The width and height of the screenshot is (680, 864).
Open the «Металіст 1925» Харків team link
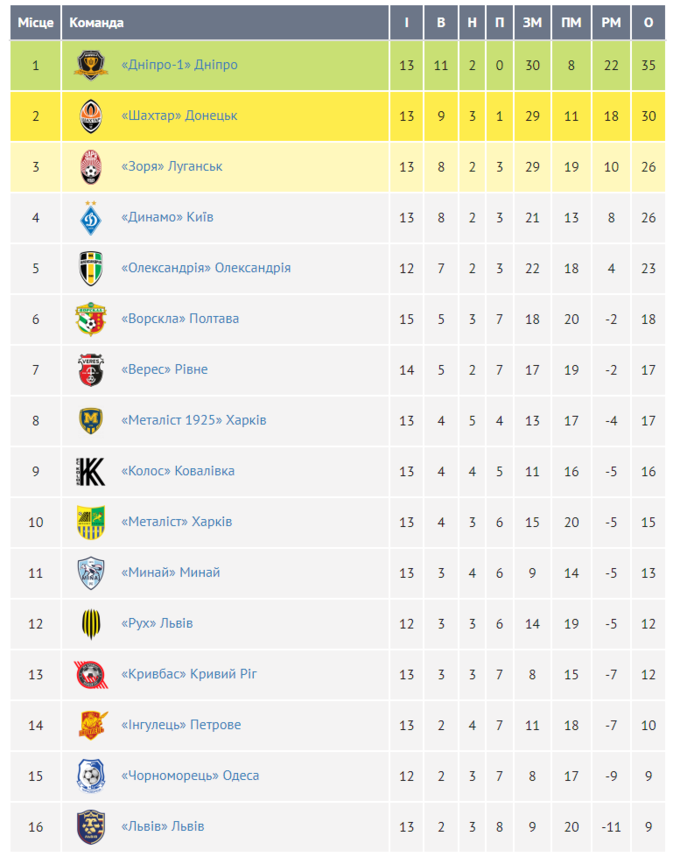tap(193, 421)
